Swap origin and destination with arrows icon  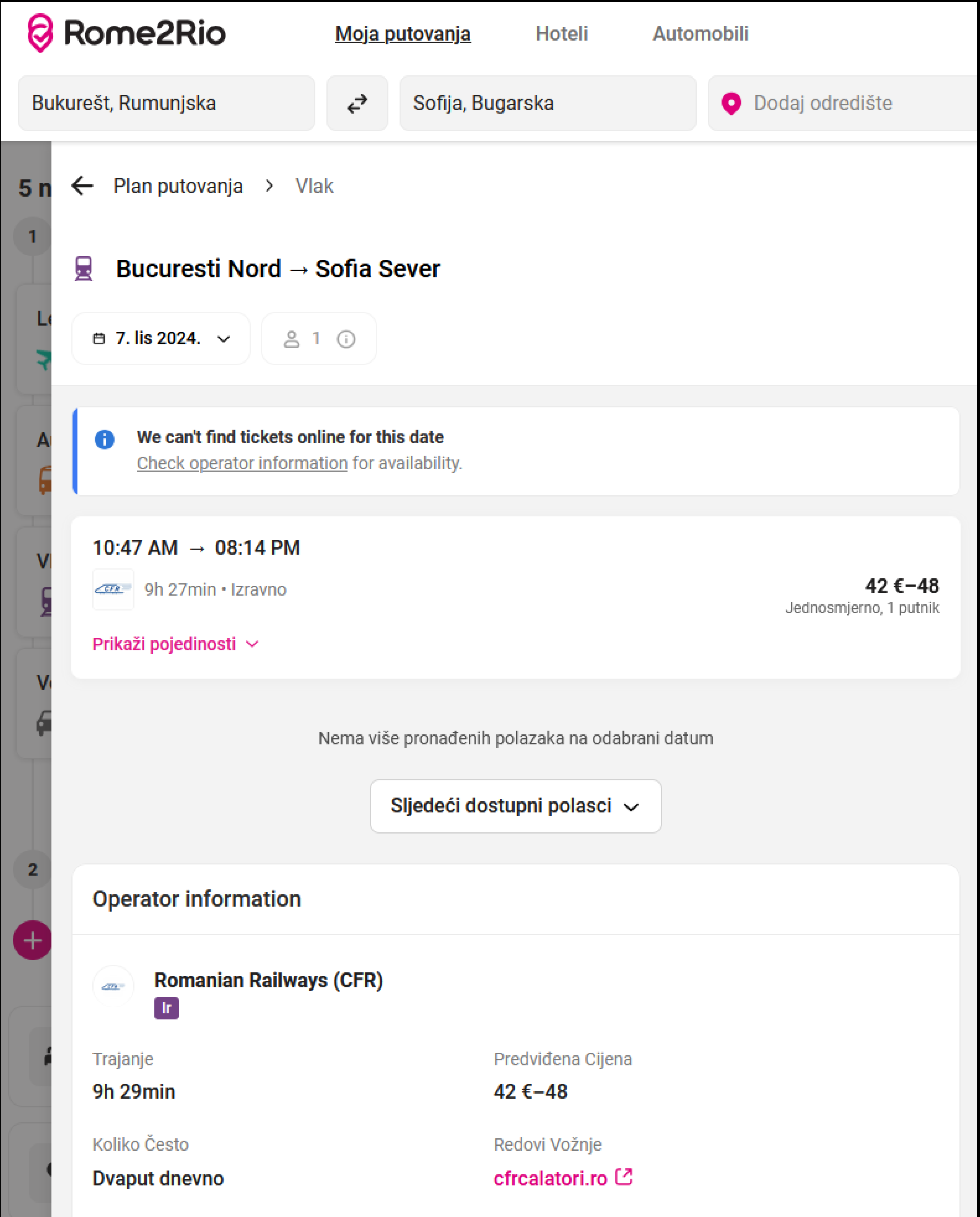click(357, 103)
